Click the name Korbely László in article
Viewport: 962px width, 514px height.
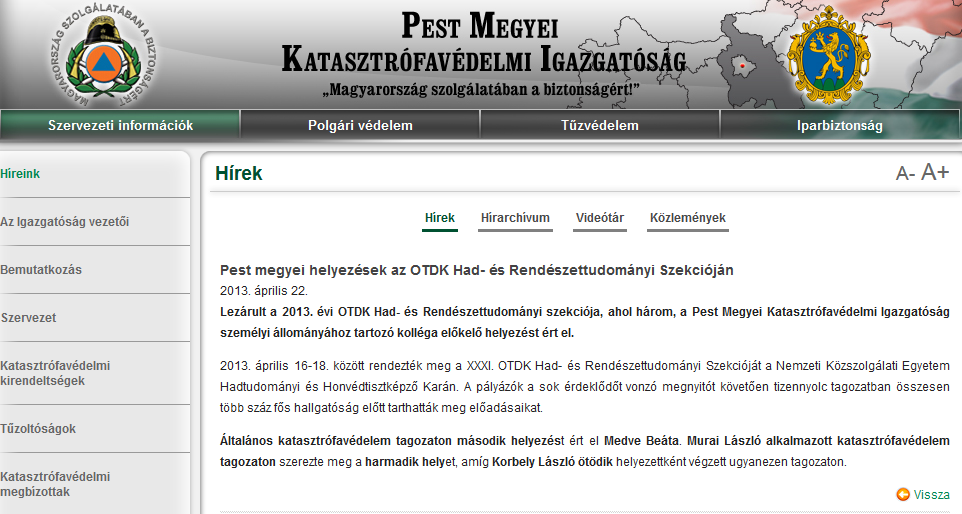533,462
